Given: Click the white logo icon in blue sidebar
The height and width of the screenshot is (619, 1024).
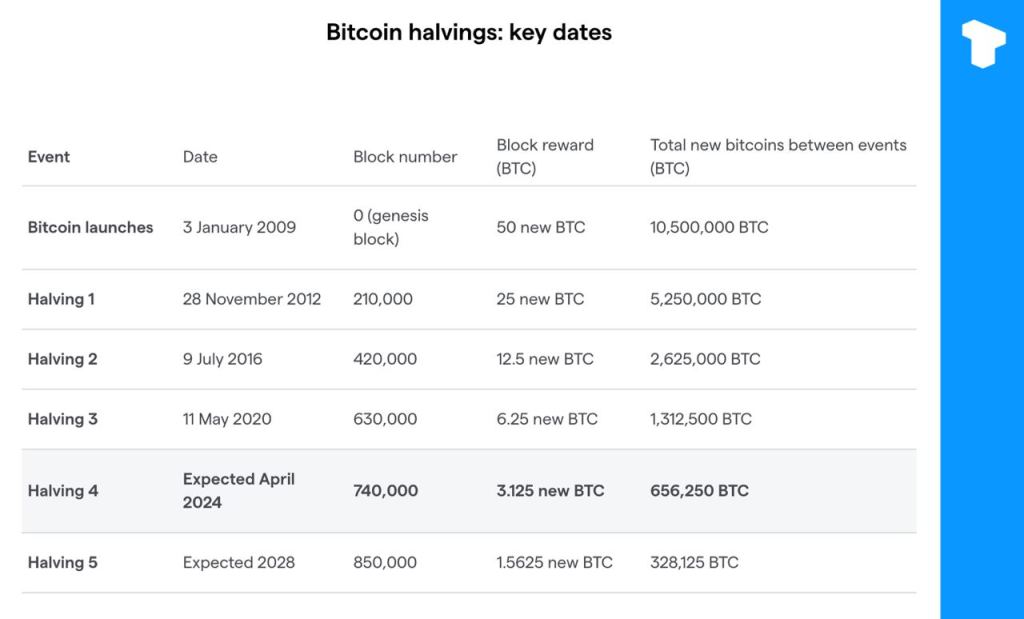Looking at the screenshot, I should (x=982, y=44).
